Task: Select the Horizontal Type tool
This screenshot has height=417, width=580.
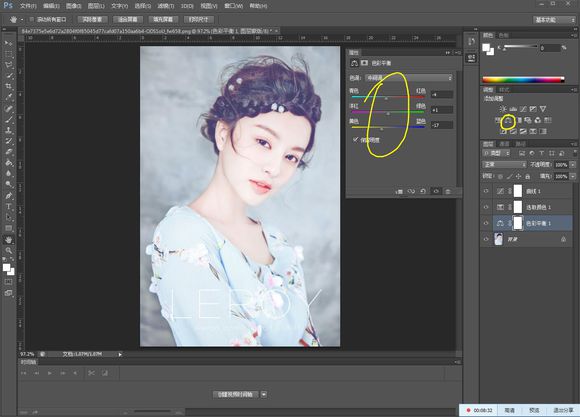Action: tap(8, 206)
